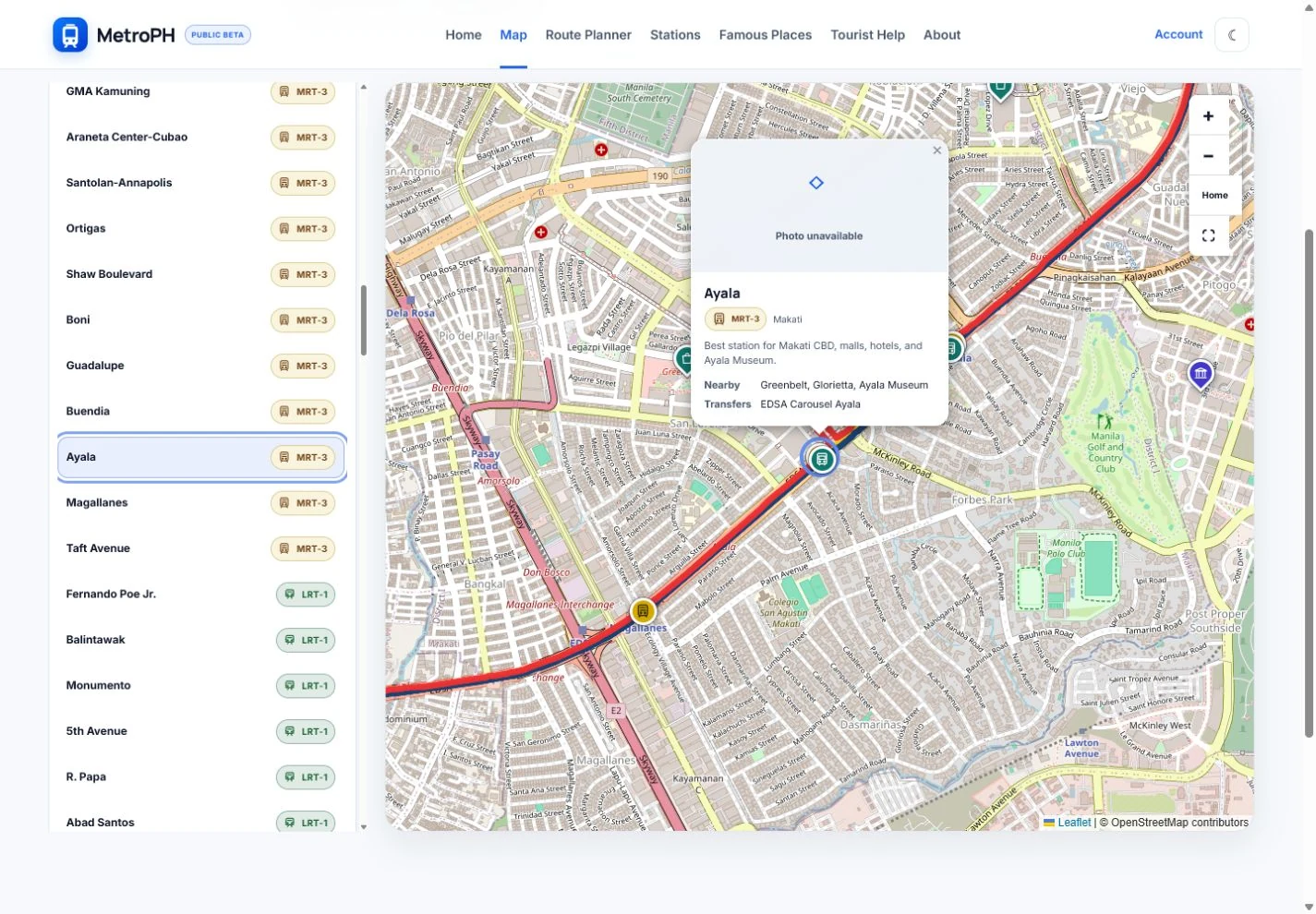Screen dimensions: 1316x914
Task: Click station list scroll-down arrow
Action: click(x=364, y=826)
